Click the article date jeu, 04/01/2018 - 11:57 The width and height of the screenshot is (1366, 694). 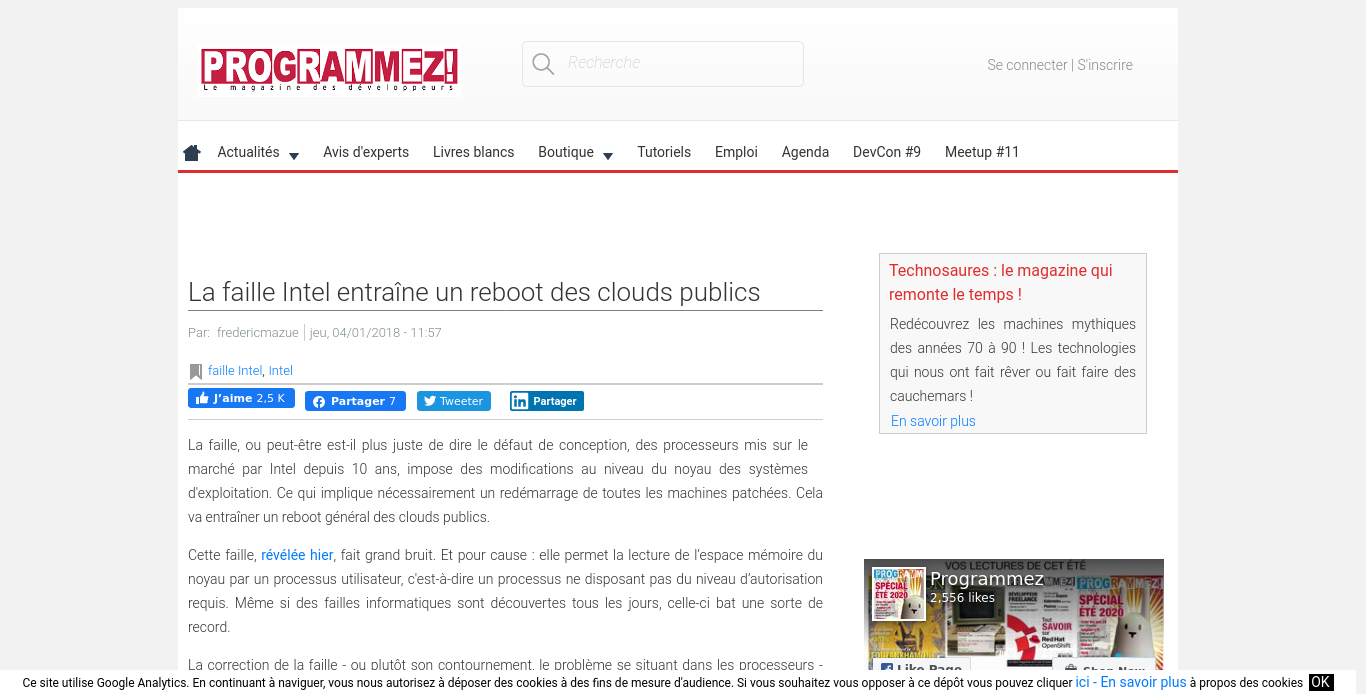pos(375,333)
